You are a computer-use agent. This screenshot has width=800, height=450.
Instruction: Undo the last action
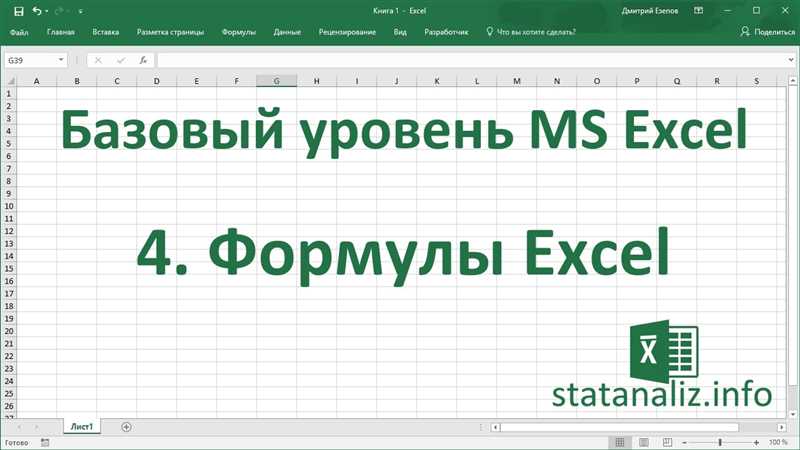[x=36, y=11]
